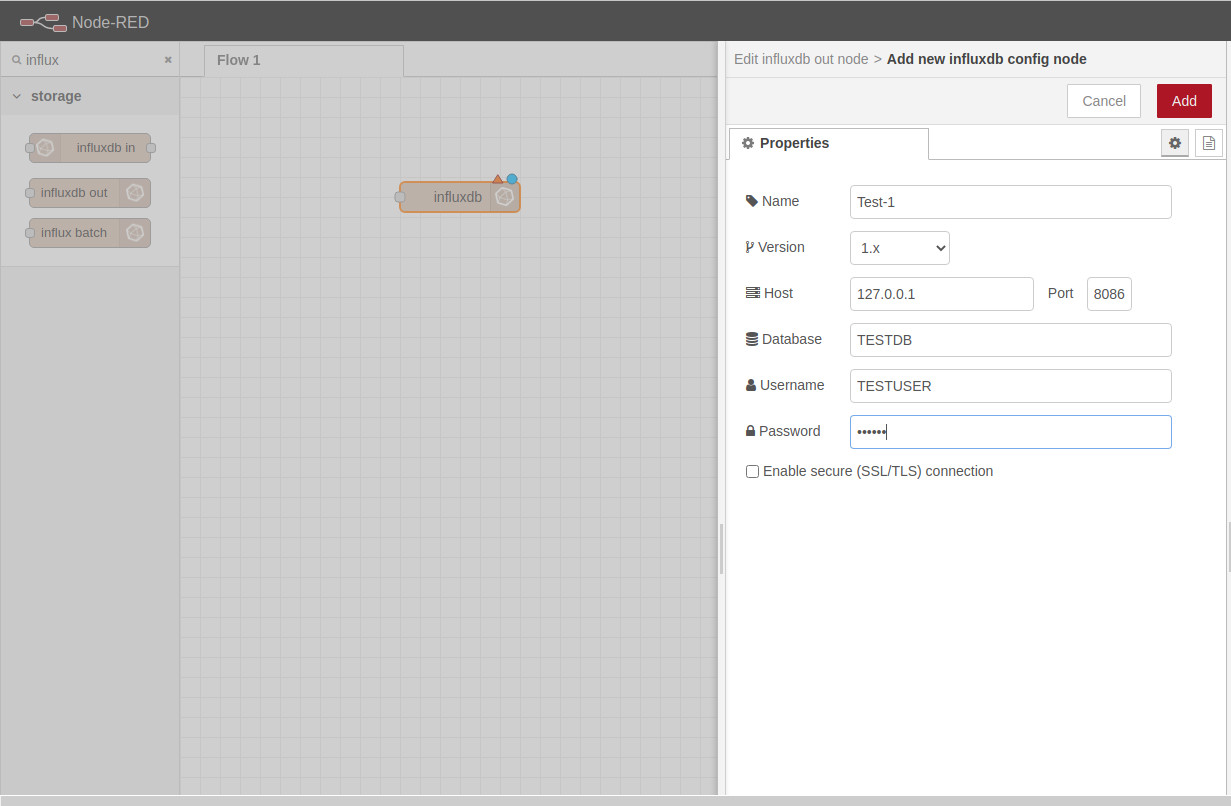Enable secure (SSL/TLS) connection checkbox

coord(752,471)
